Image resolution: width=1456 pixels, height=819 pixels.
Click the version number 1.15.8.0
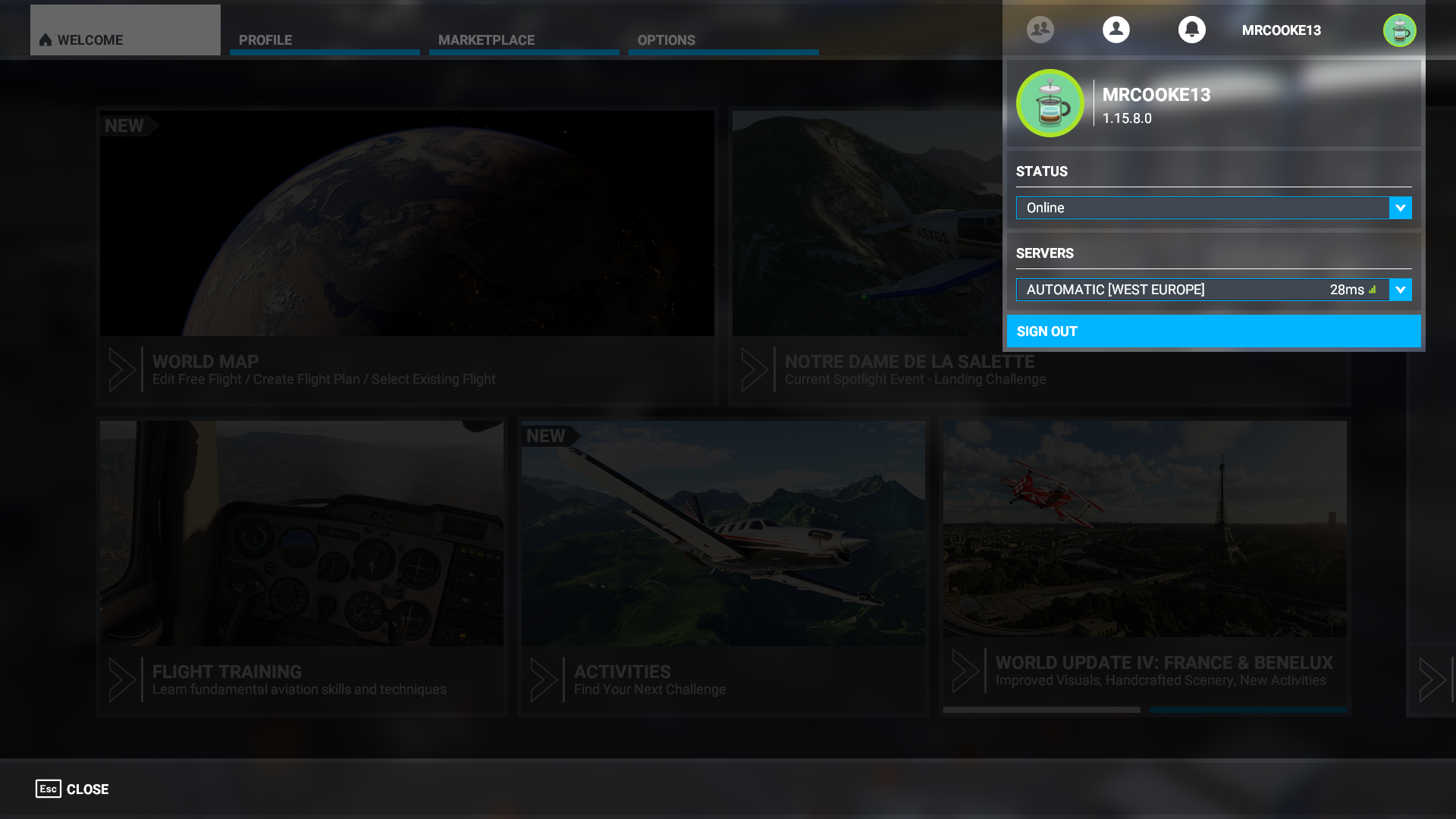pos(1127,119)
